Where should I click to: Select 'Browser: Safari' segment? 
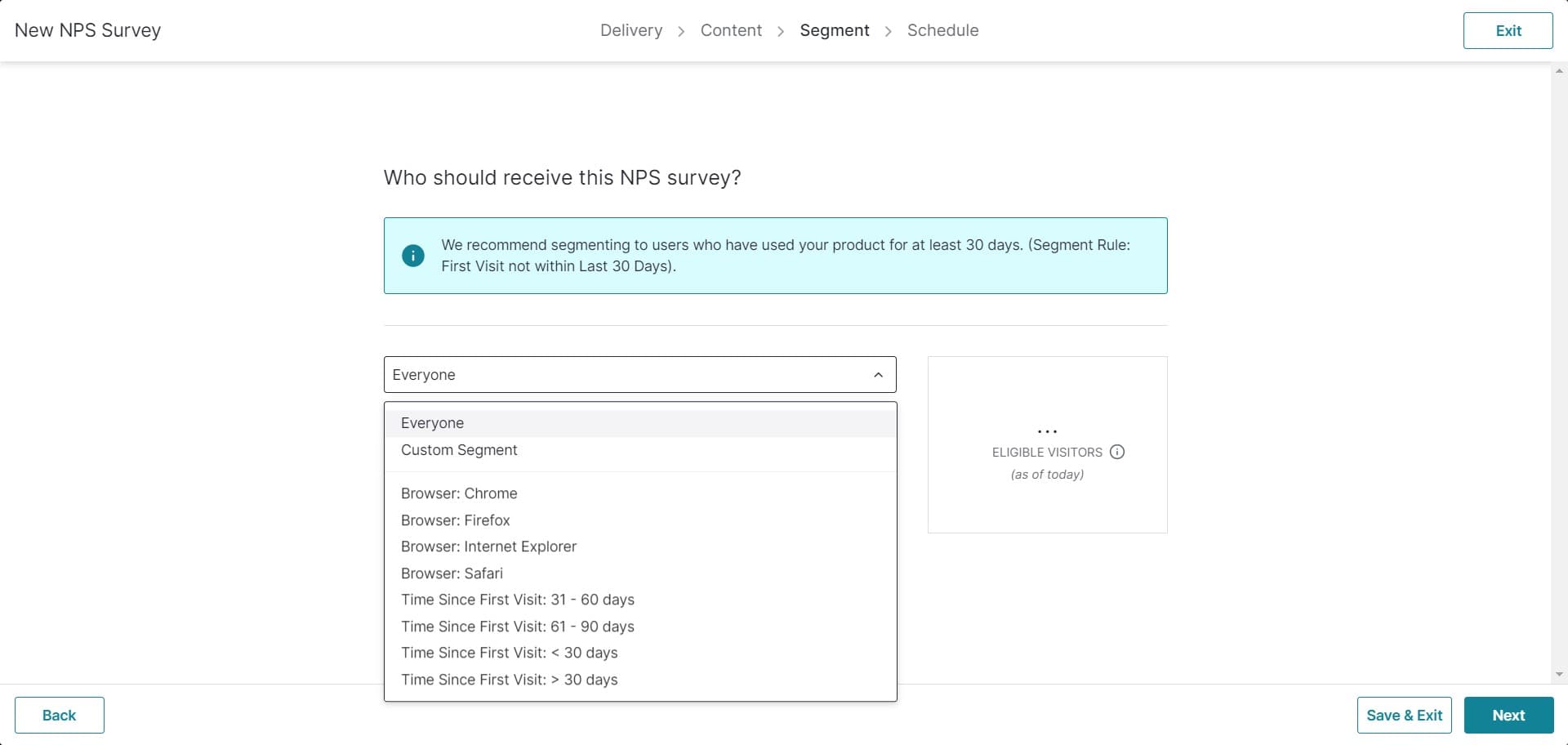coord(452,573)
